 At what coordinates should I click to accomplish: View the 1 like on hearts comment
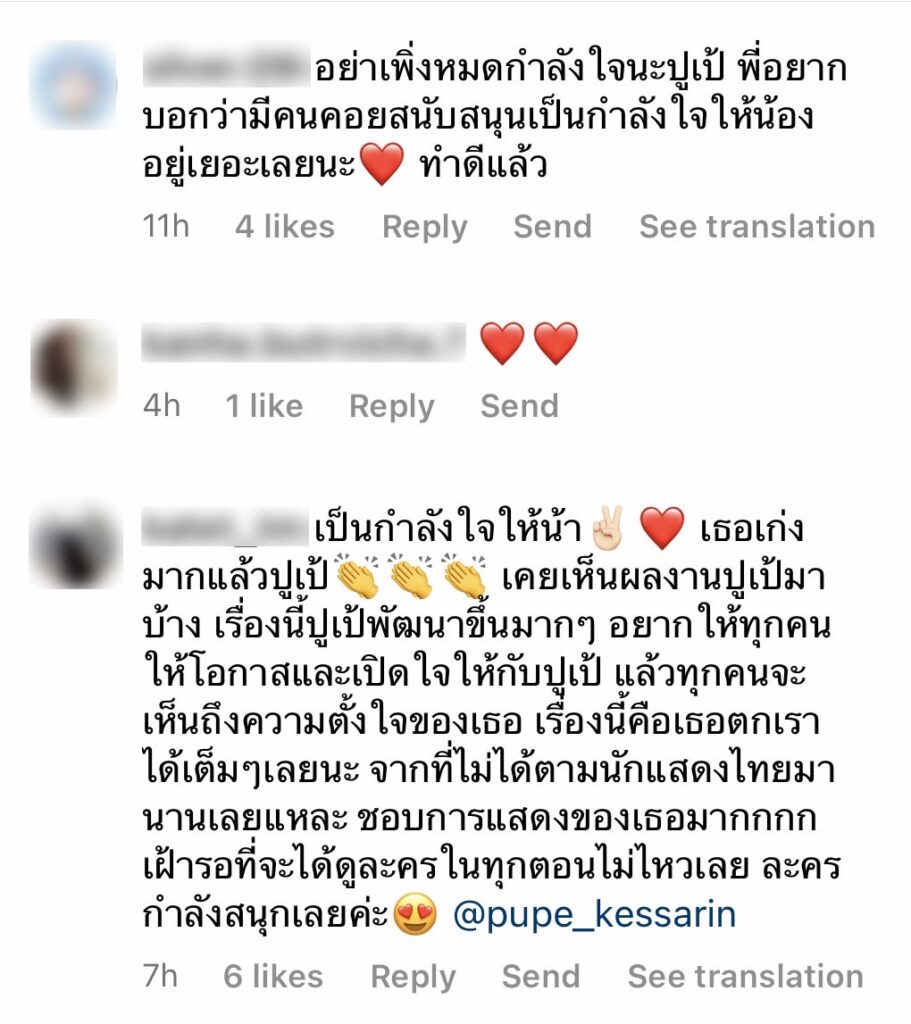pyautogui.click(x=264, y=406)
